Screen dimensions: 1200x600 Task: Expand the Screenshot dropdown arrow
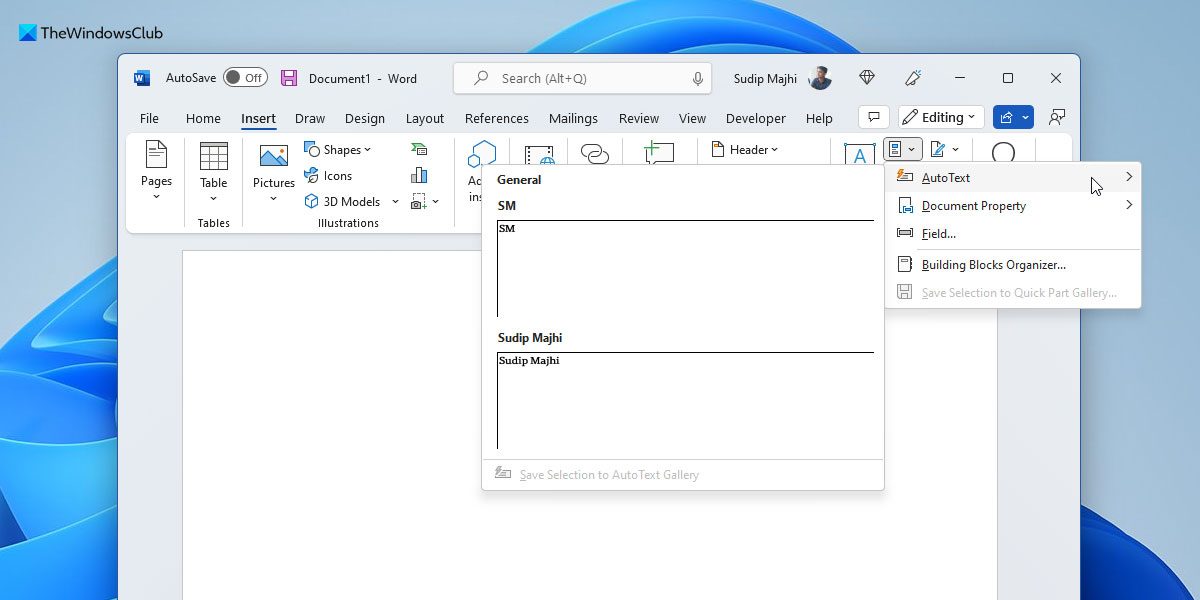[436, 202]
